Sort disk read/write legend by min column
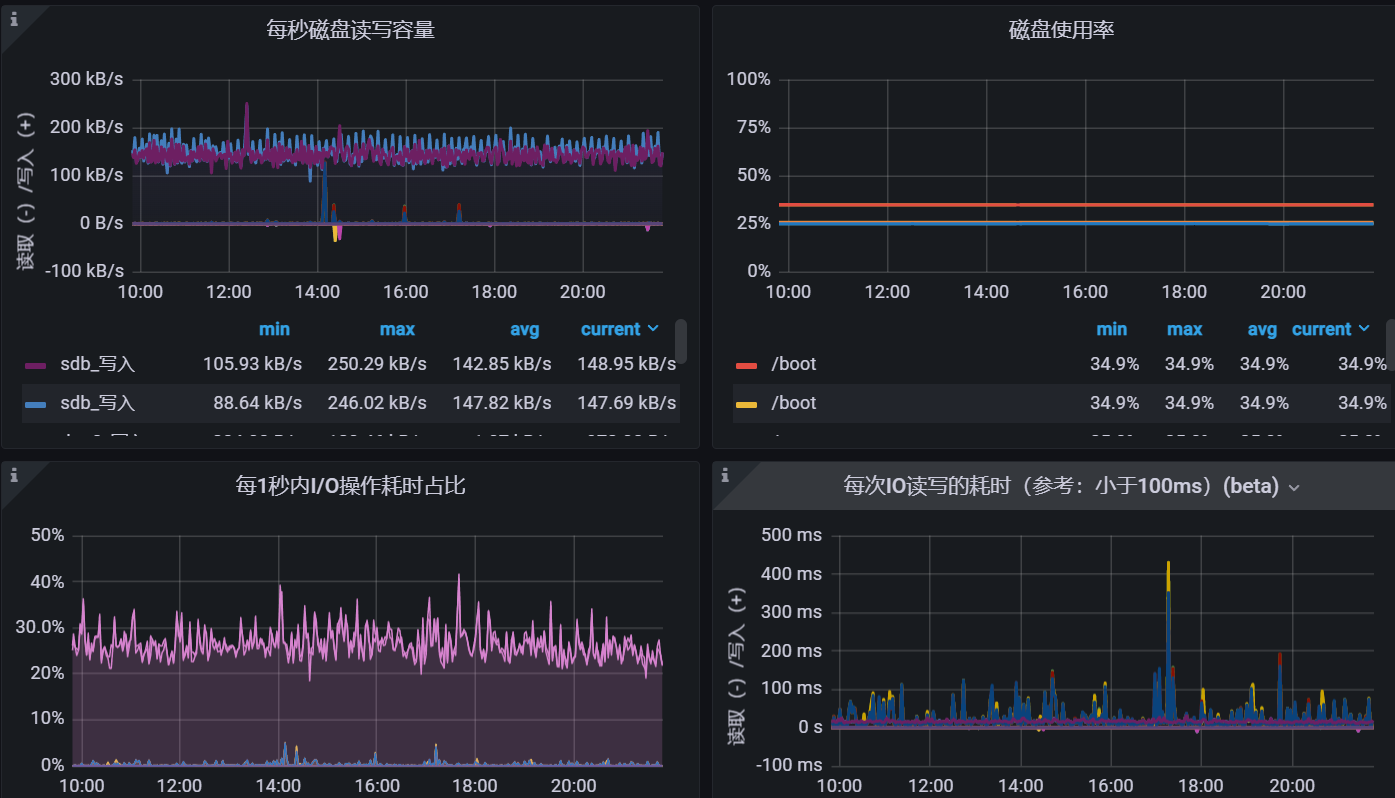The width and height of the screenshot is (1395, 798). point(274,329)
